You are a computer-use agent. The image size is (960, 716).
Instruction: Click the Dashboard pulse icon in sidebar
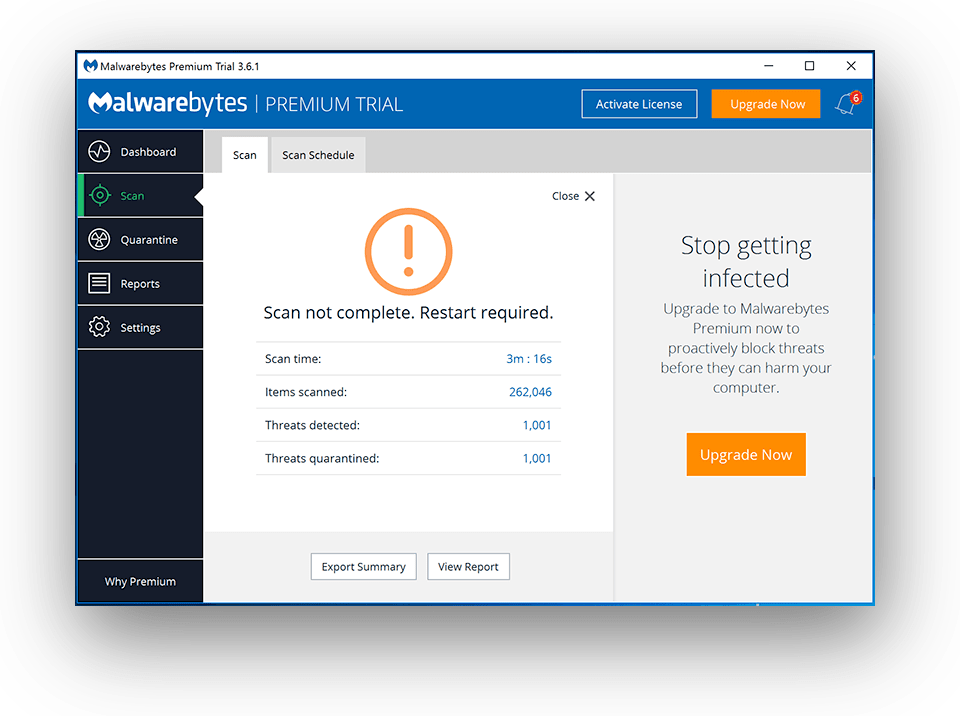click(99, 152)
